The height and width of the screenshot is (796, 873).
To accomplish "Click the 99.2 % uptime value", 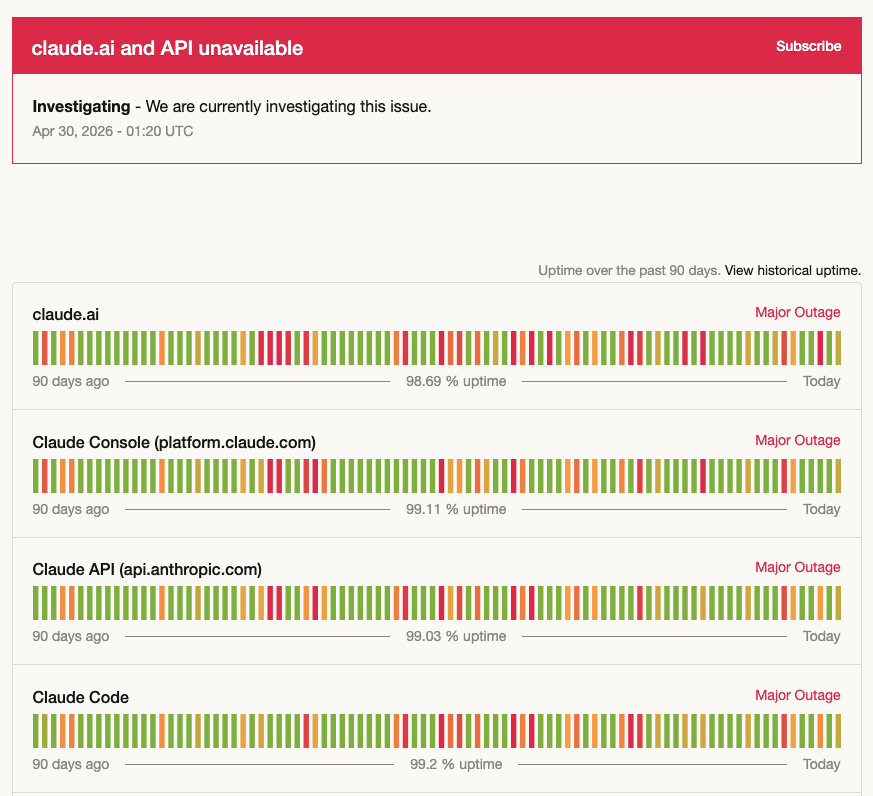I will click(x=456, y=764).
